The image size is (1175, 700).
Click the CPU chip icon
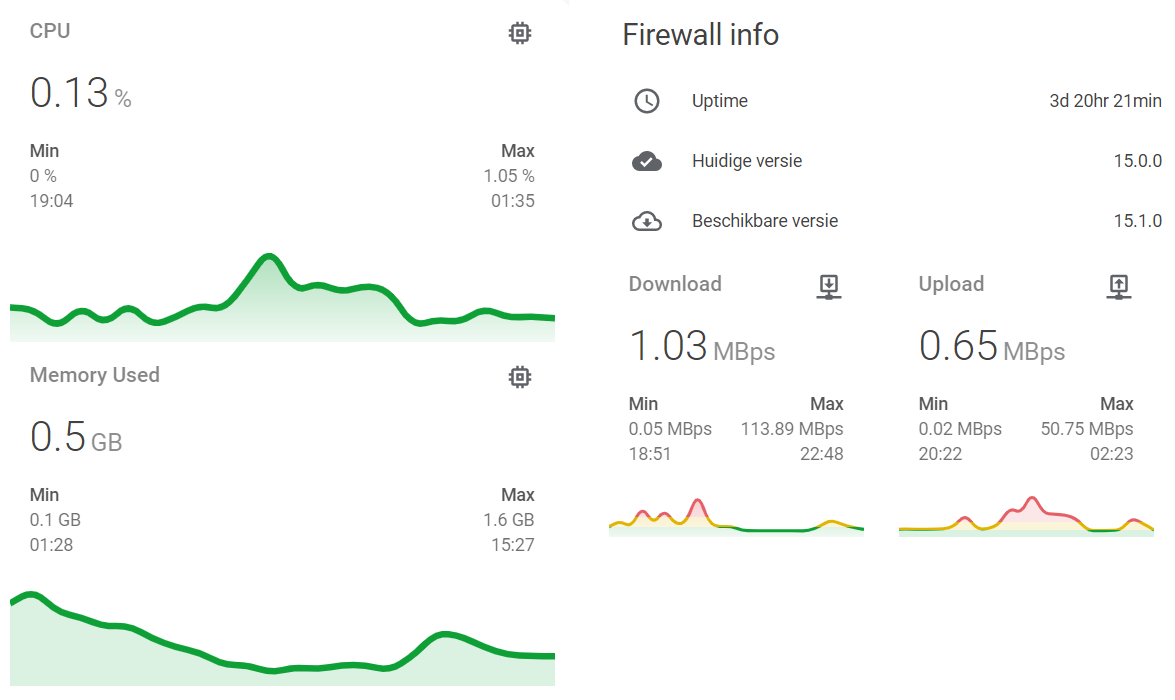(519, 33)
